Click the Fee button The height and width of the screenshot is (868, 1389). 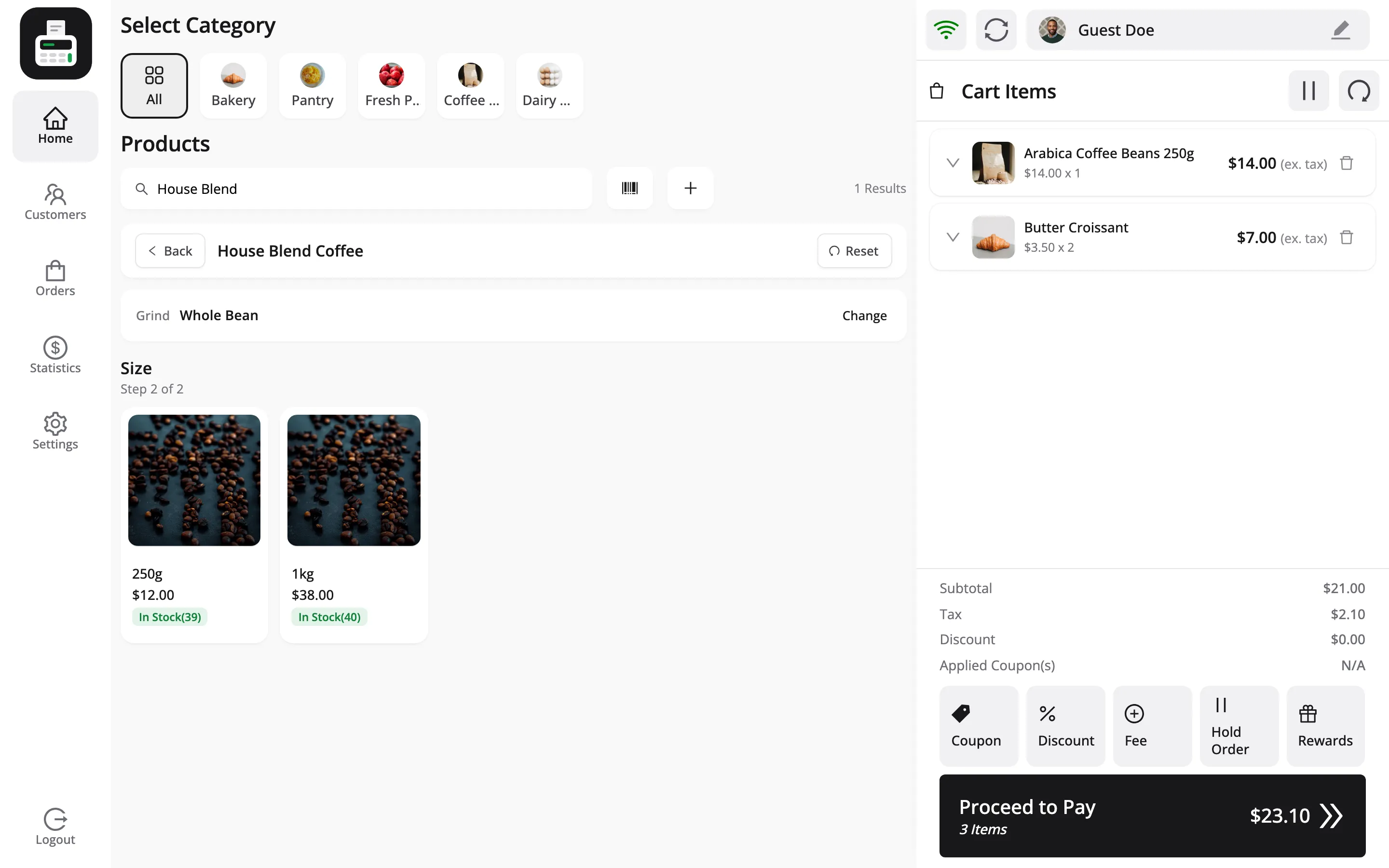click(x=1153, y=726)
